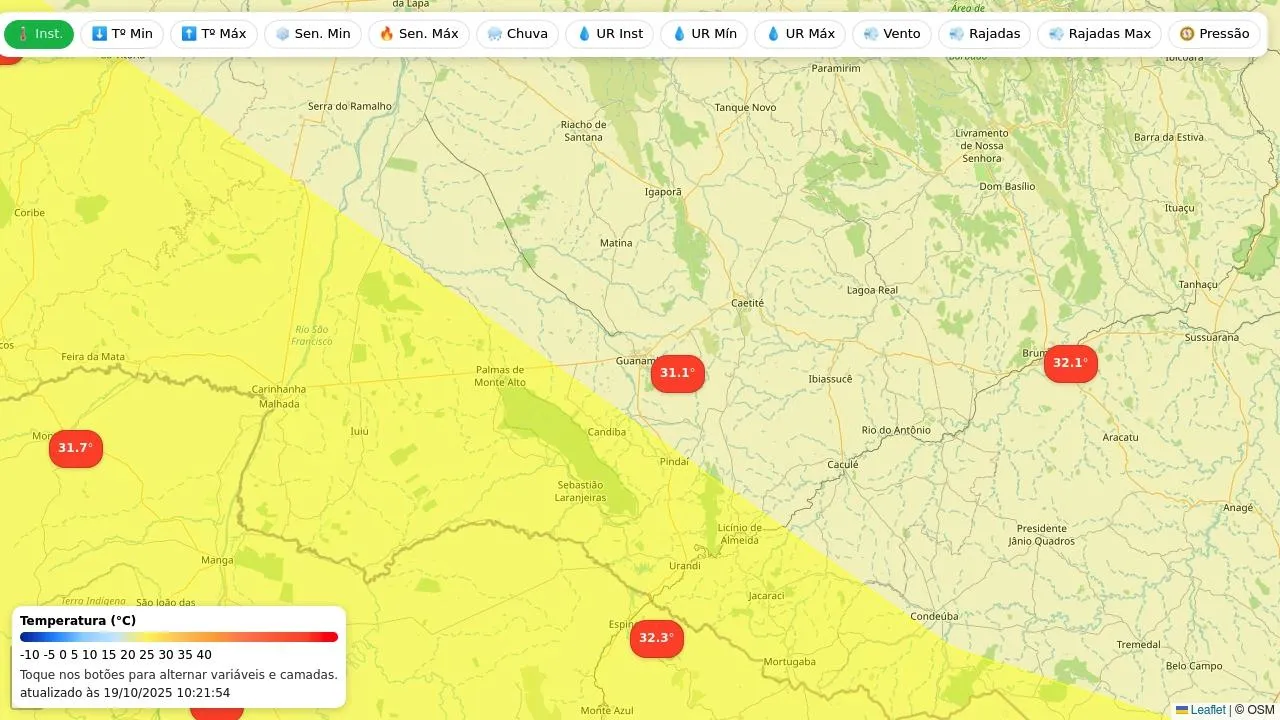Select the Inst. temperature layer button

point(39,34)
